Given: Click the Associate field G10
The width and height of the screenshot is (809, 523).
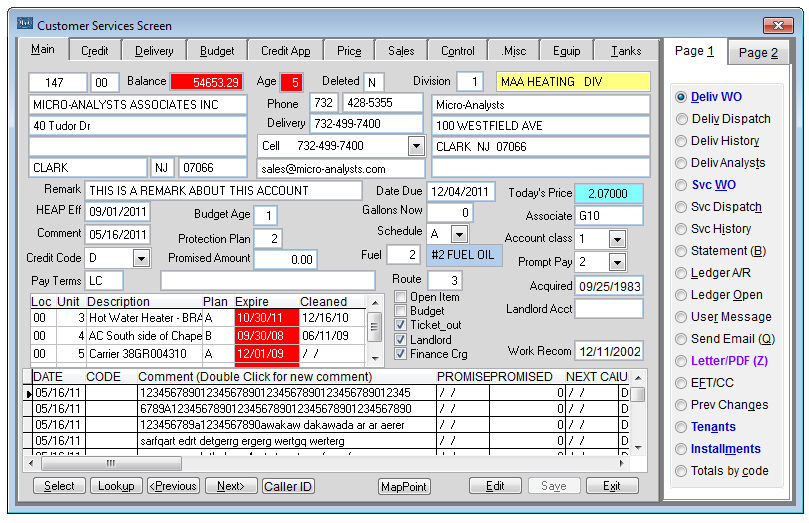Looking at the screenshot, I should (x=609, y=216).
